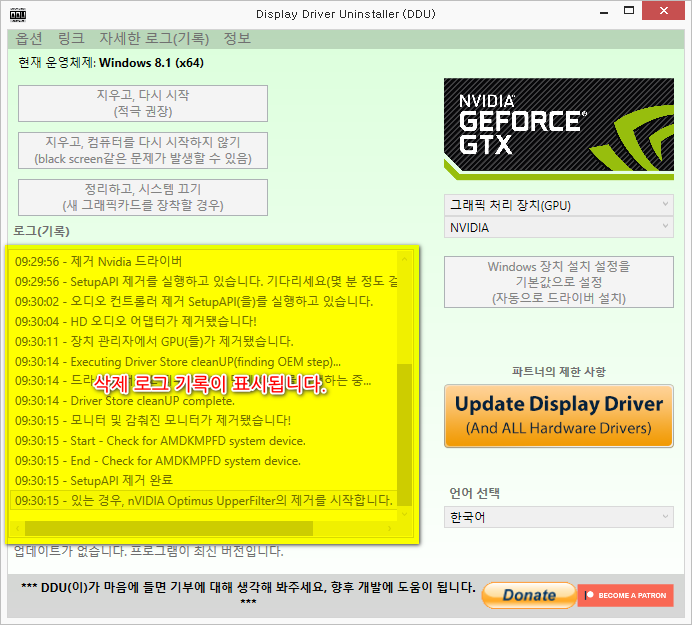Select log line '모니터 및 감춰진 모니터가 제거됐습니다!'
The height and width of the screenshot is (625, 692).
tap(203, 420)
